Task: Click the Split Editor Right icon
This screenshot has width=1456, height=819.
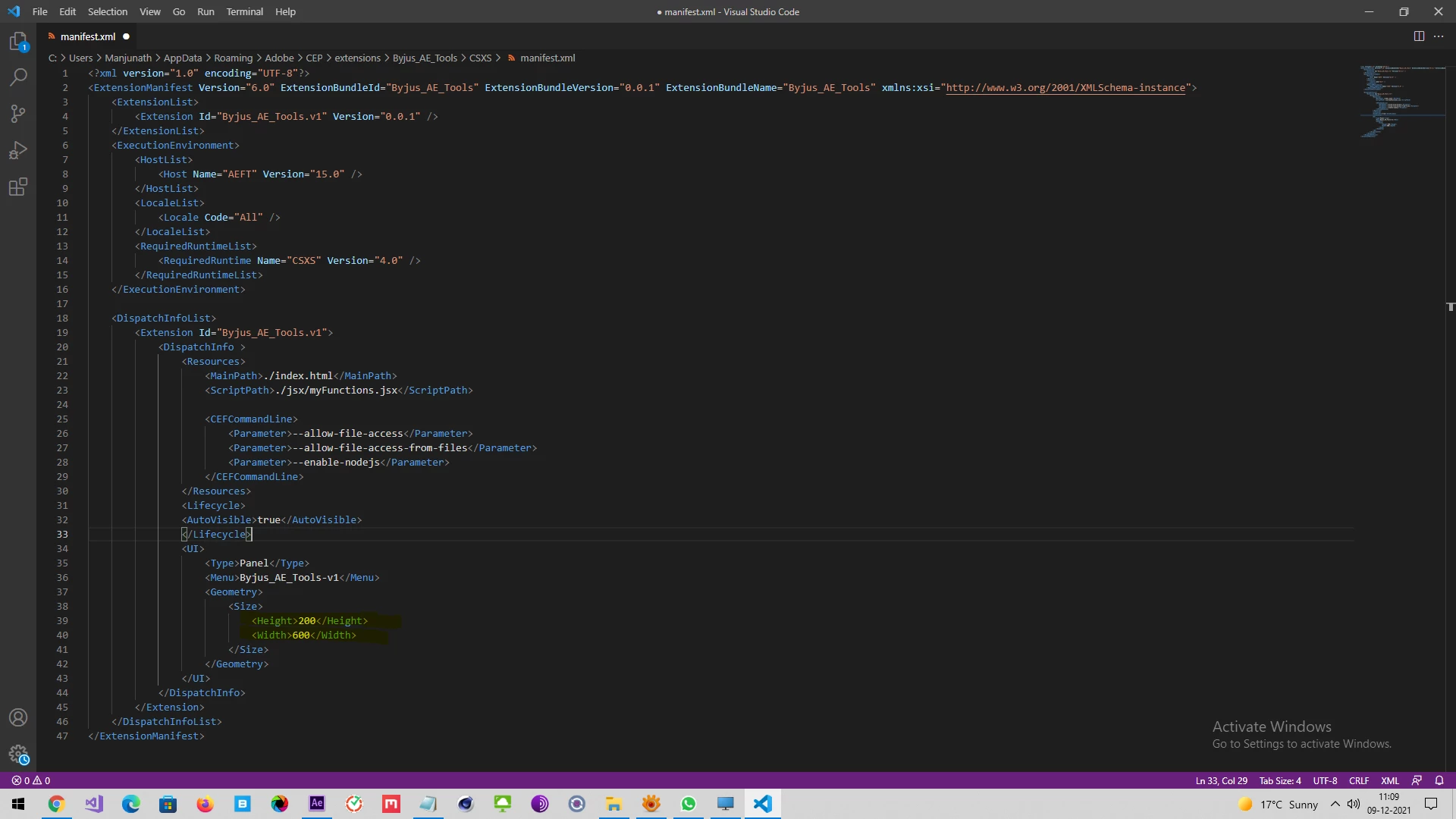Action: tap(1419, 36)
